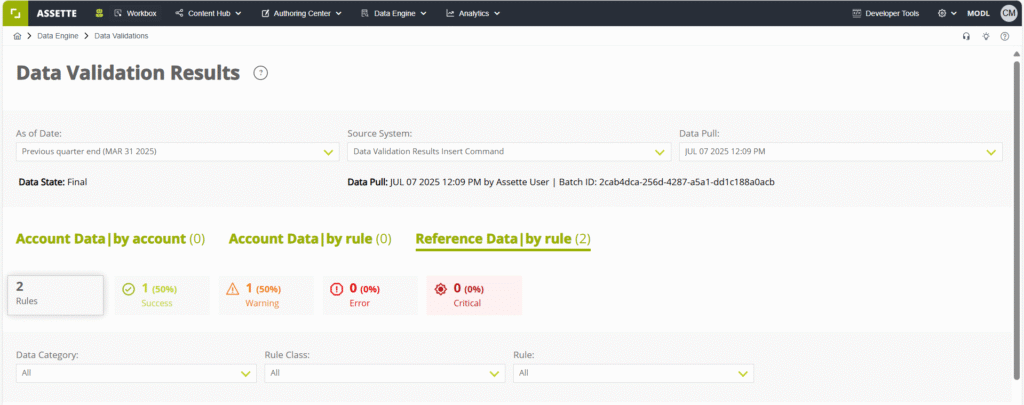Click the red Critical target icon
This screenshot has width=1024, height=405.
click(x=440, y=289)
